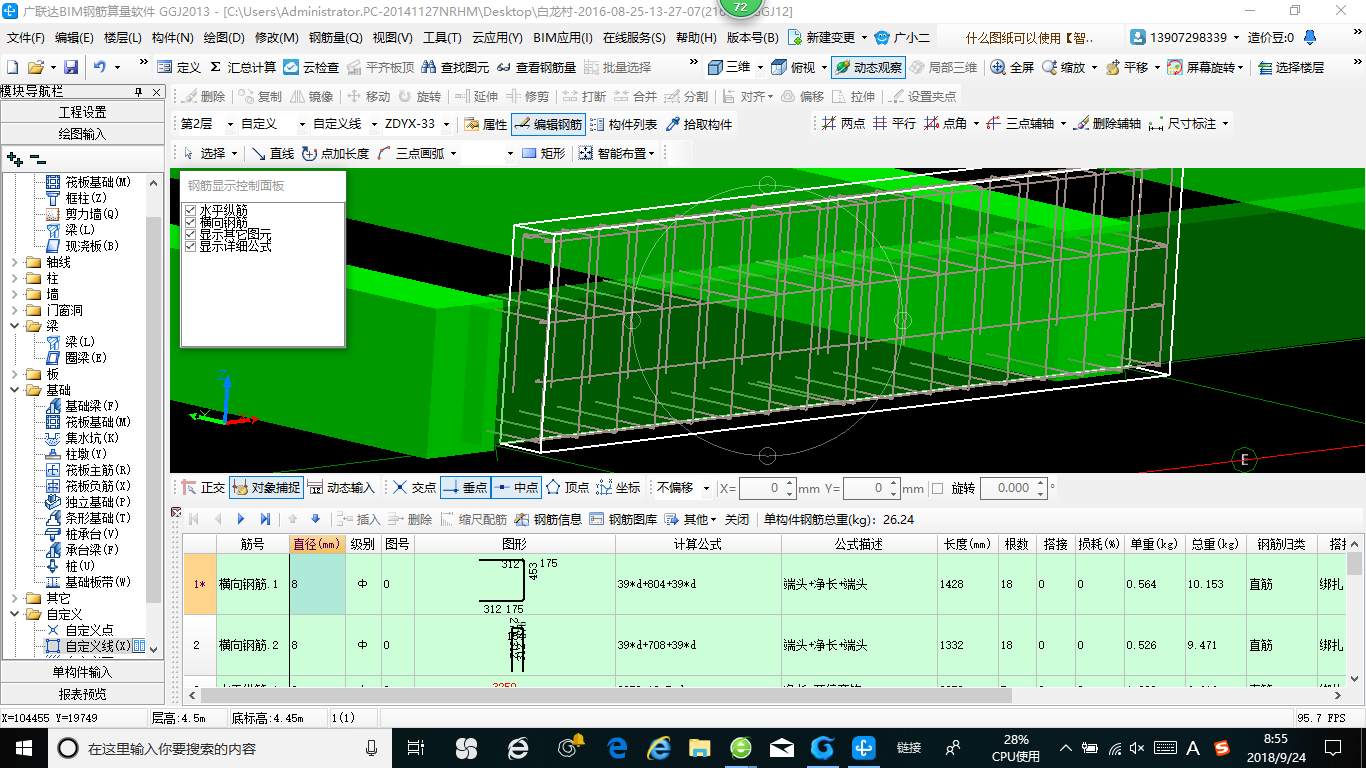Toggle 垂点 perpendicular snap
This screenshot has width=1366, height=768.
coord(464,488)
